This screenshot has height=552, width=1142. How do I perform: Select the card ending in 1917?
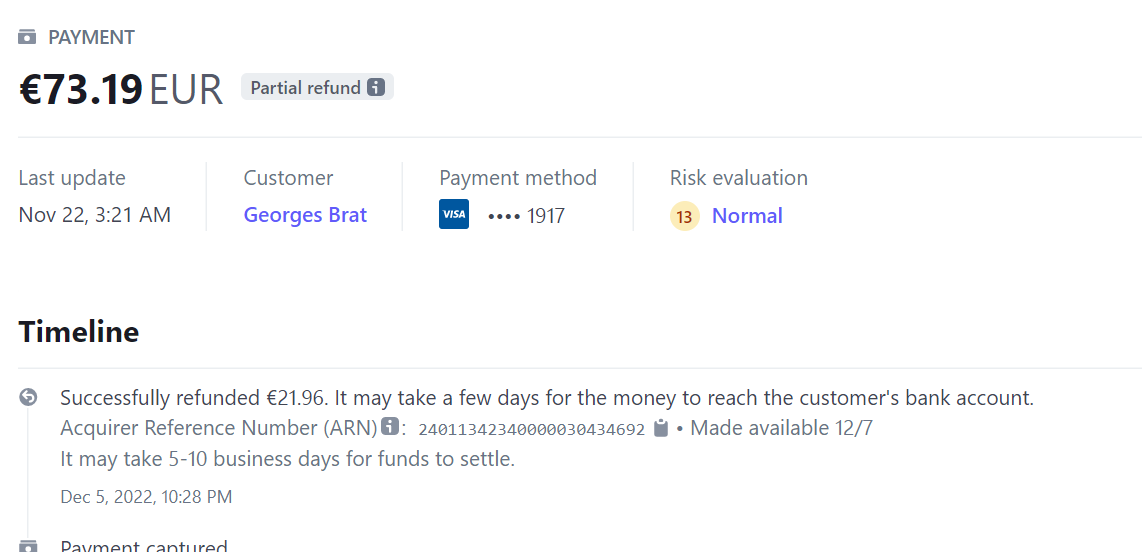[526, 216]
